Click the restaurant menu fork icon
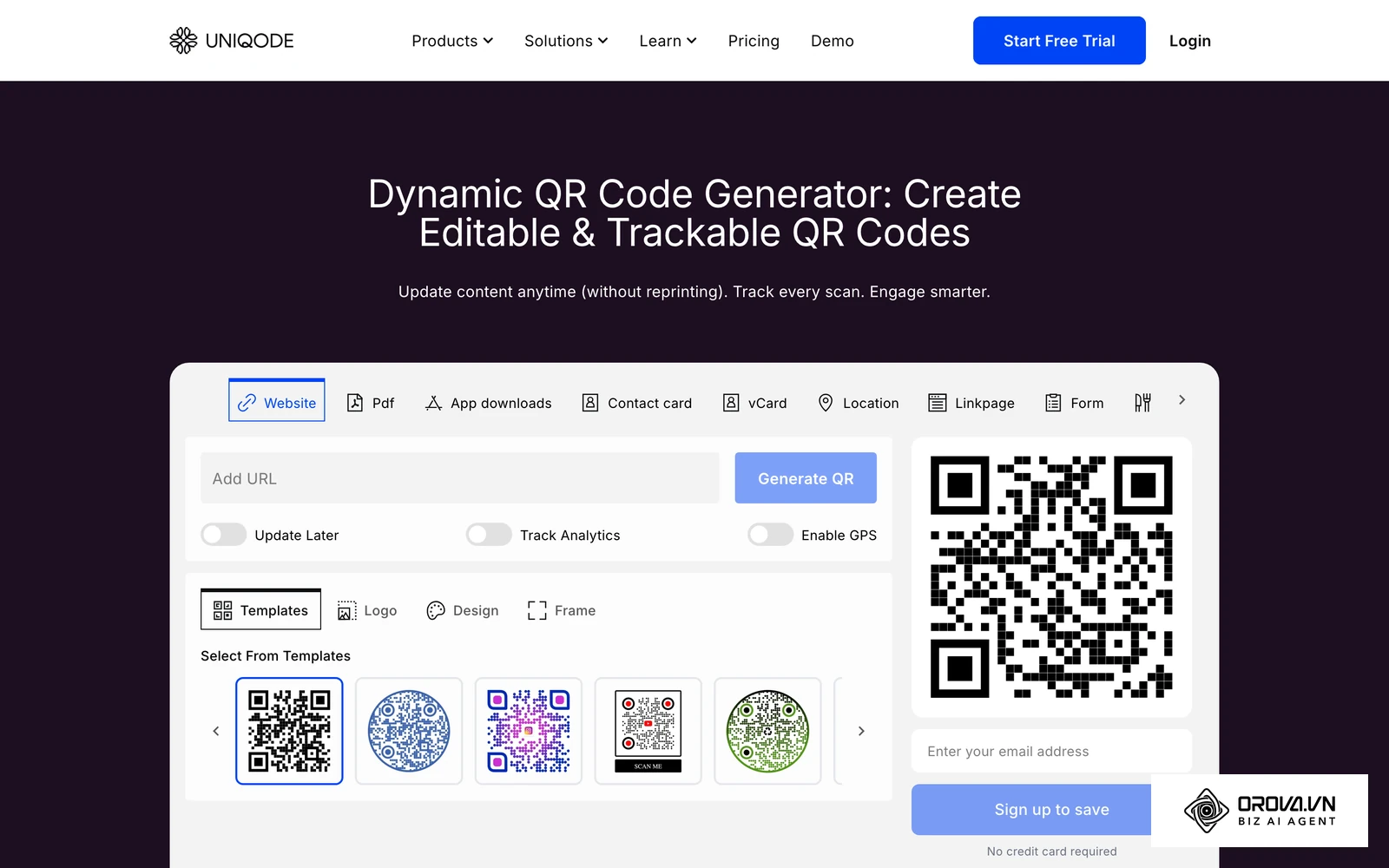1389x868 pixels. [1142, 403]
